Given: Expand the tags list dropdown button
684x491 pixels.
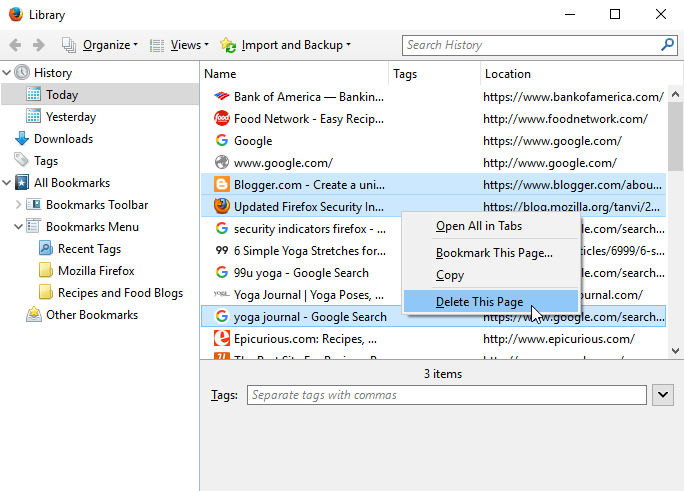Looking at the screenshot, I should click(662, 395).
